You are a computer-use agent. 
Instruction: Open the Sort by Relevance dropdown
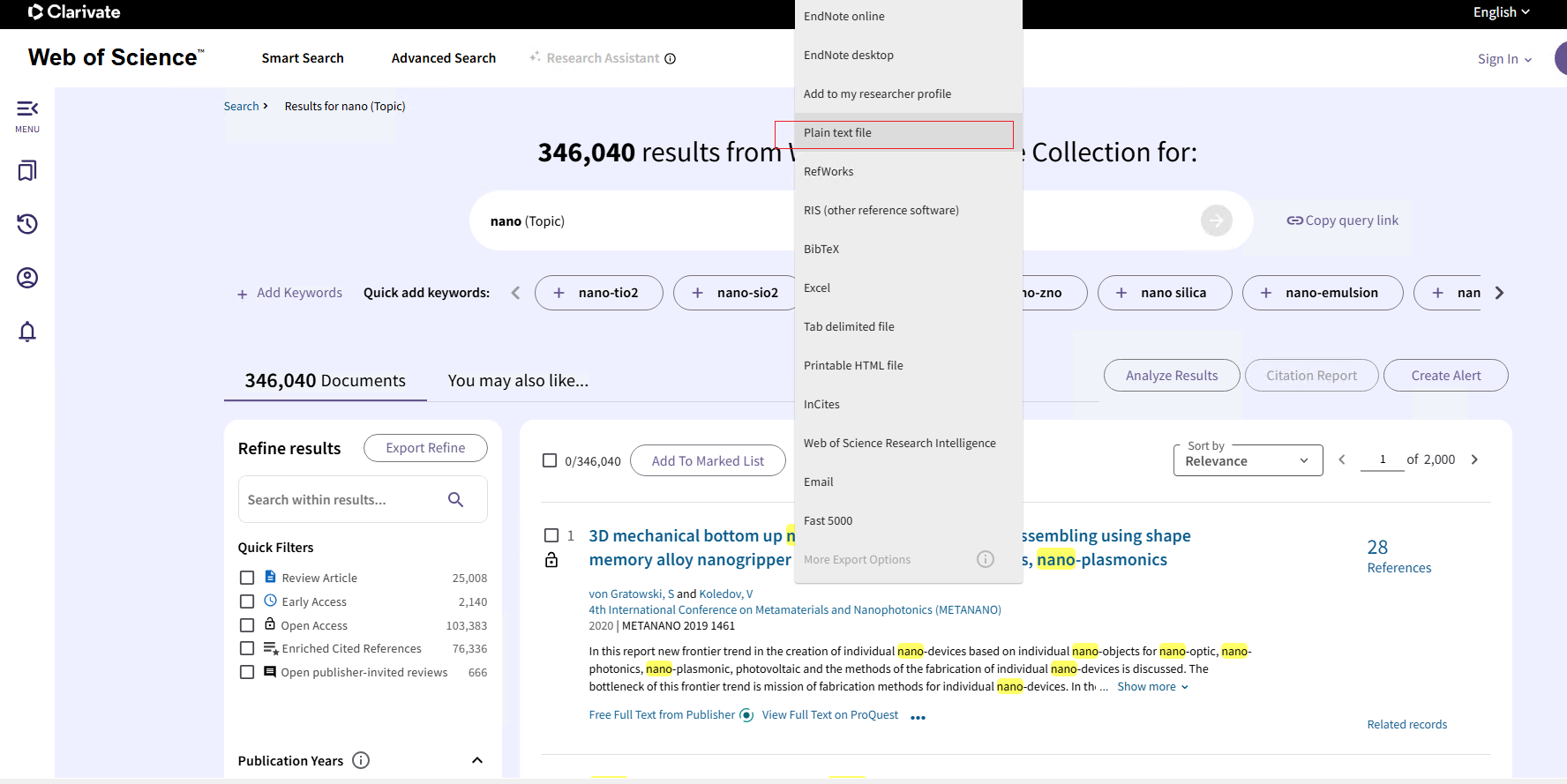point(1248,460)
